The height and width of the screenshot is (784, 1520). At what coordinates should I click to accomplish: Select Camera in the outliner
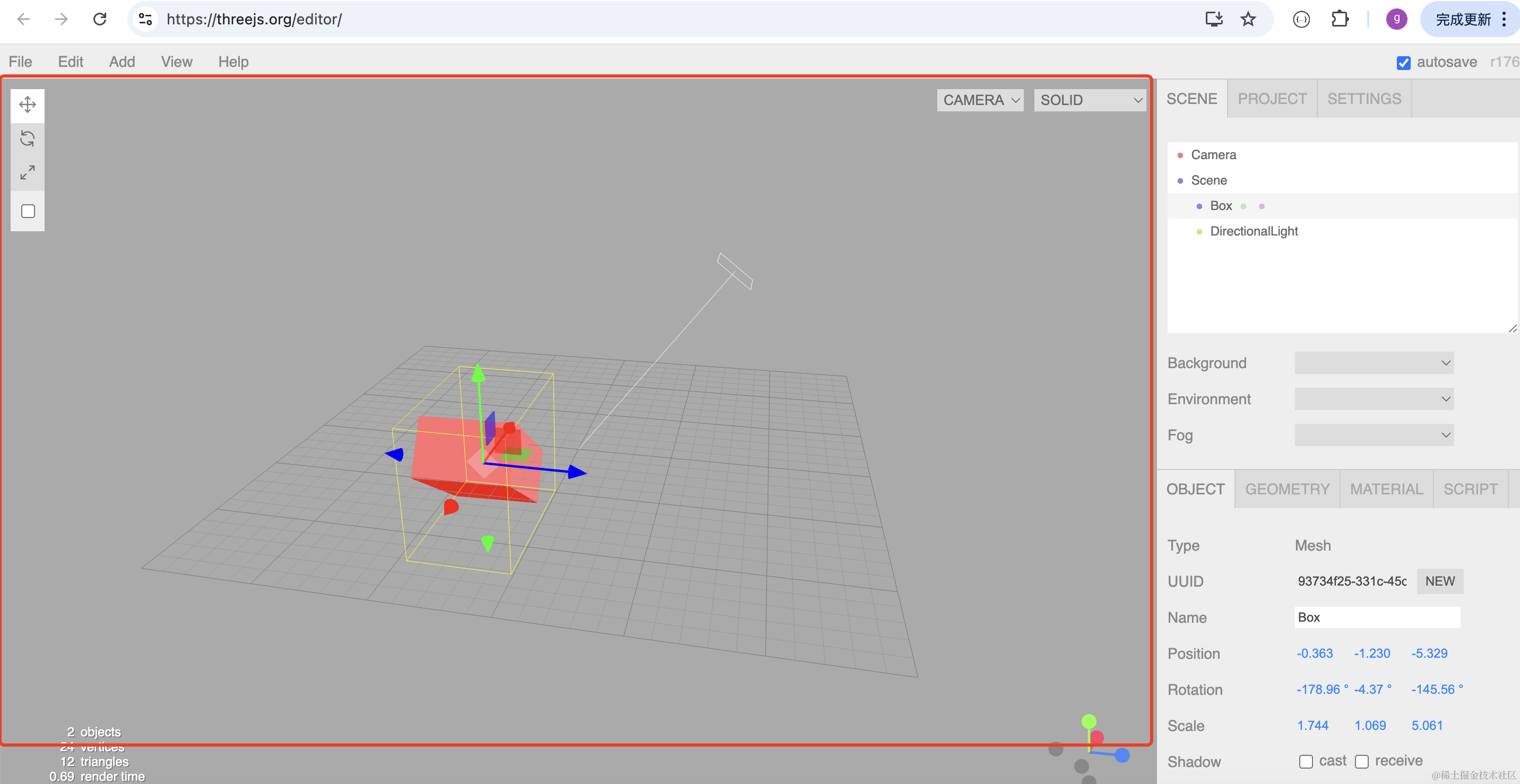point(1342,154)
